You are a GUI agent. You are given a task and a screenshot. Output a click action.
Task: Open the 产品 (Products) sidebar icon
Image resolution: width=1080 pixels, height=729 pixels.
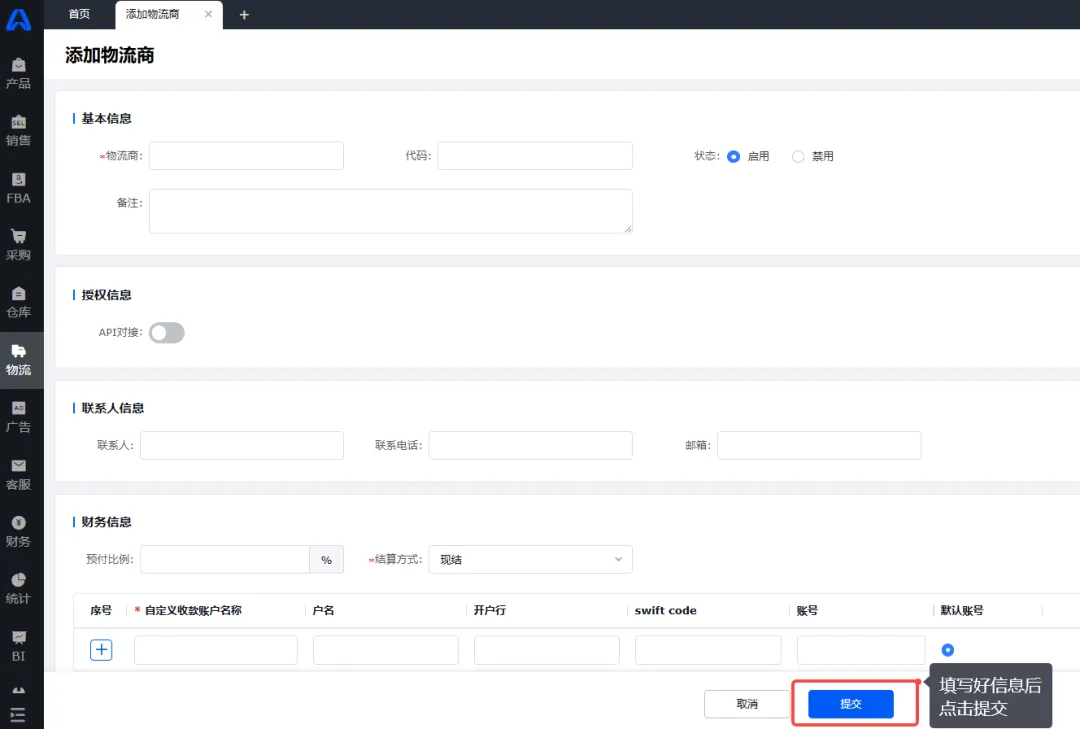coord(18,66)
